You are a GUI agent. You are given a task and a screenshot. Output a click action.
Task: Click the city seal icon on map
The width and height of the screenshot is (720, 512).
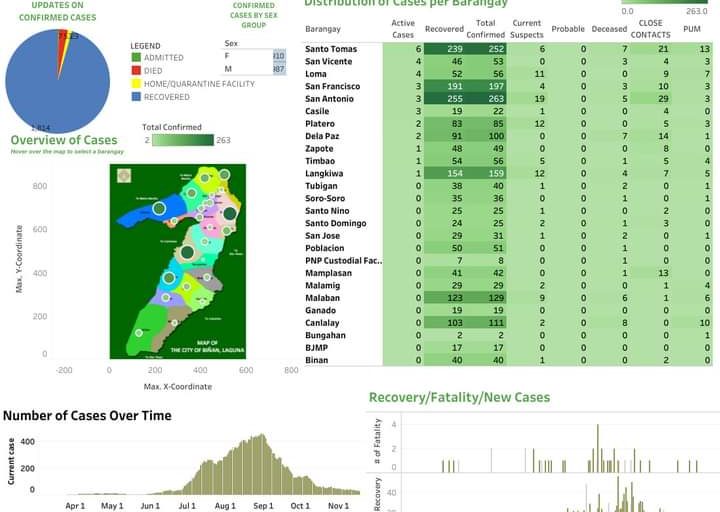tap(124, 176)
